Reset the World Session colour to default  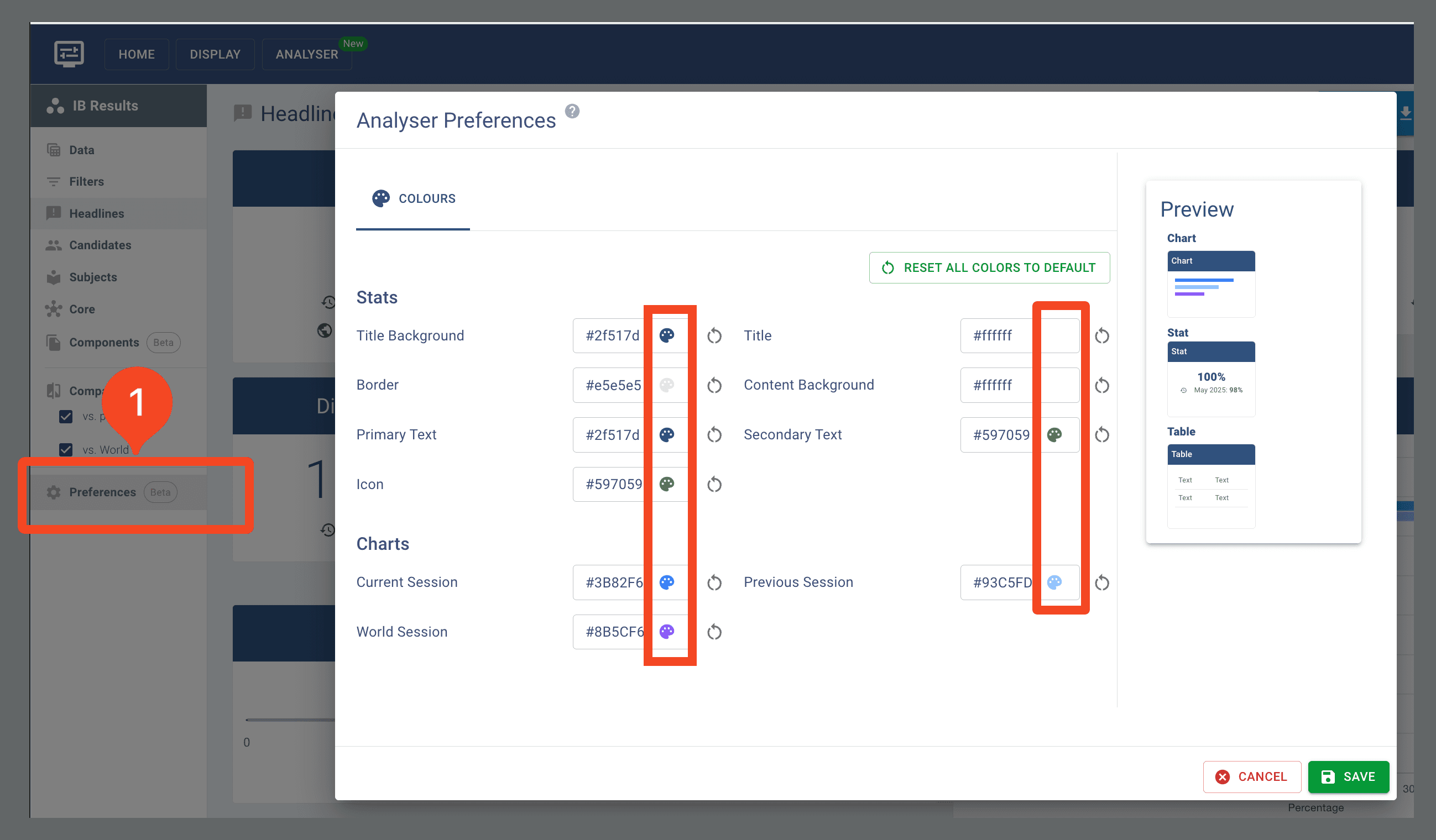tap(714, 632)
